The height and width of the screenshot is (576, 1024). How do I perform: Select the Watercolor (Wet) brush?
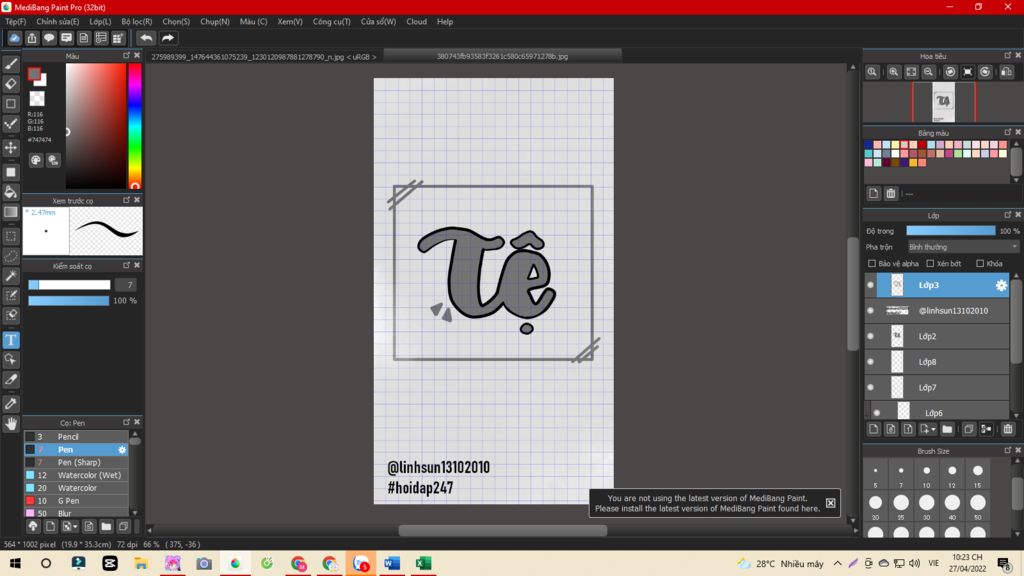(76, 475)
